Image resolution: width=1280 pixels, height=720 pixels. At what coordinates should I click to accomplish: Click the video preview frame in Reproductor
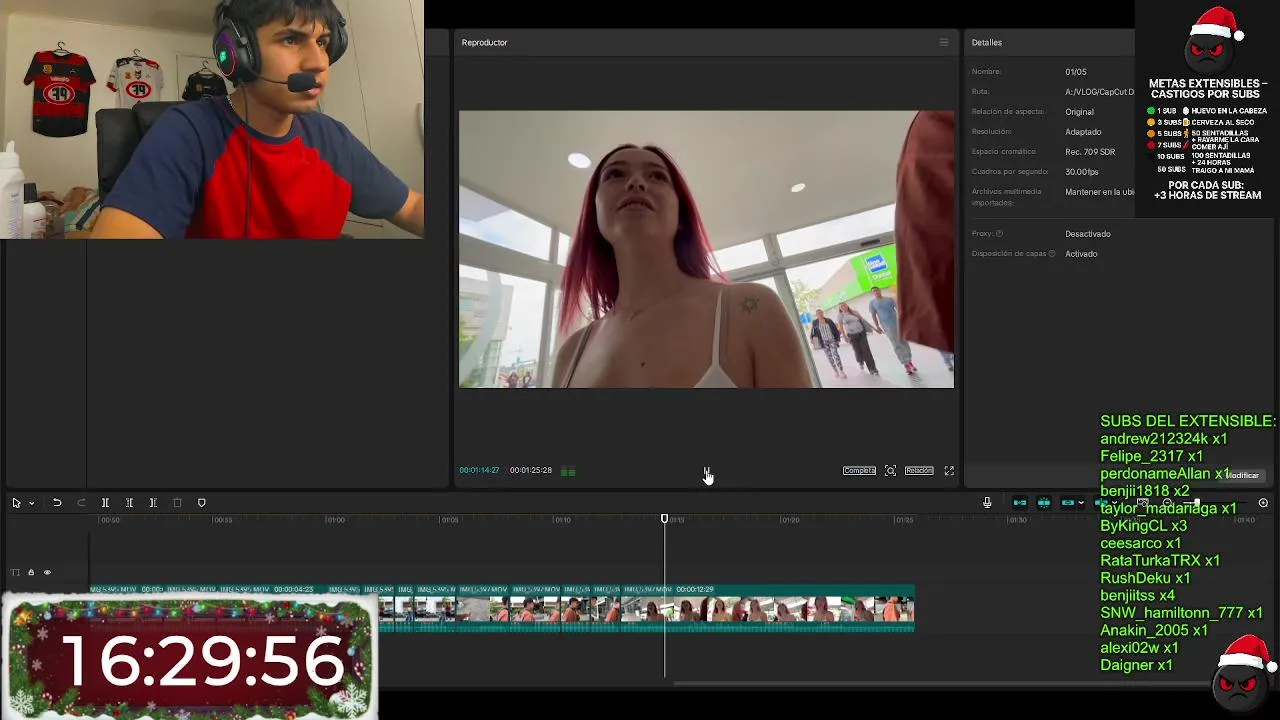(706, 249)
